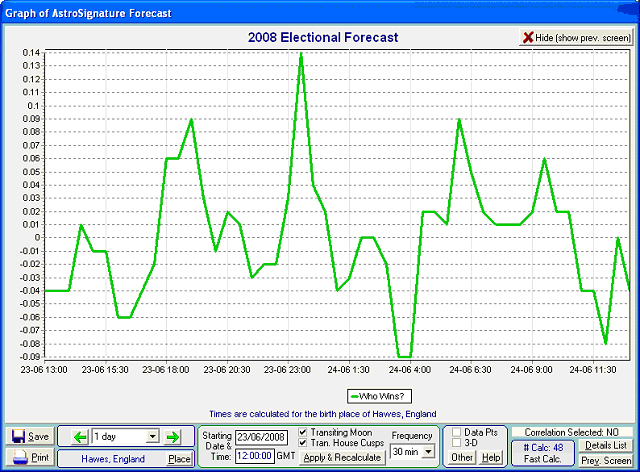Open the Other options button
640x472 pixels.
click(x=462, y=457)
